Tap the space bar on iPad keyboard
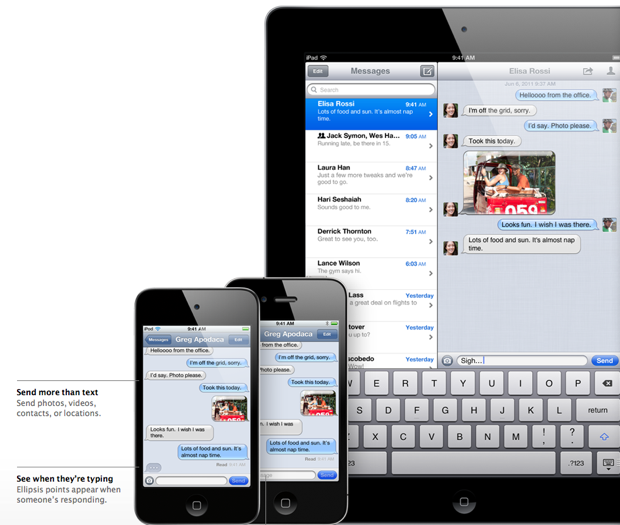This screenshot has width=620, height=525. click(474, 463)
